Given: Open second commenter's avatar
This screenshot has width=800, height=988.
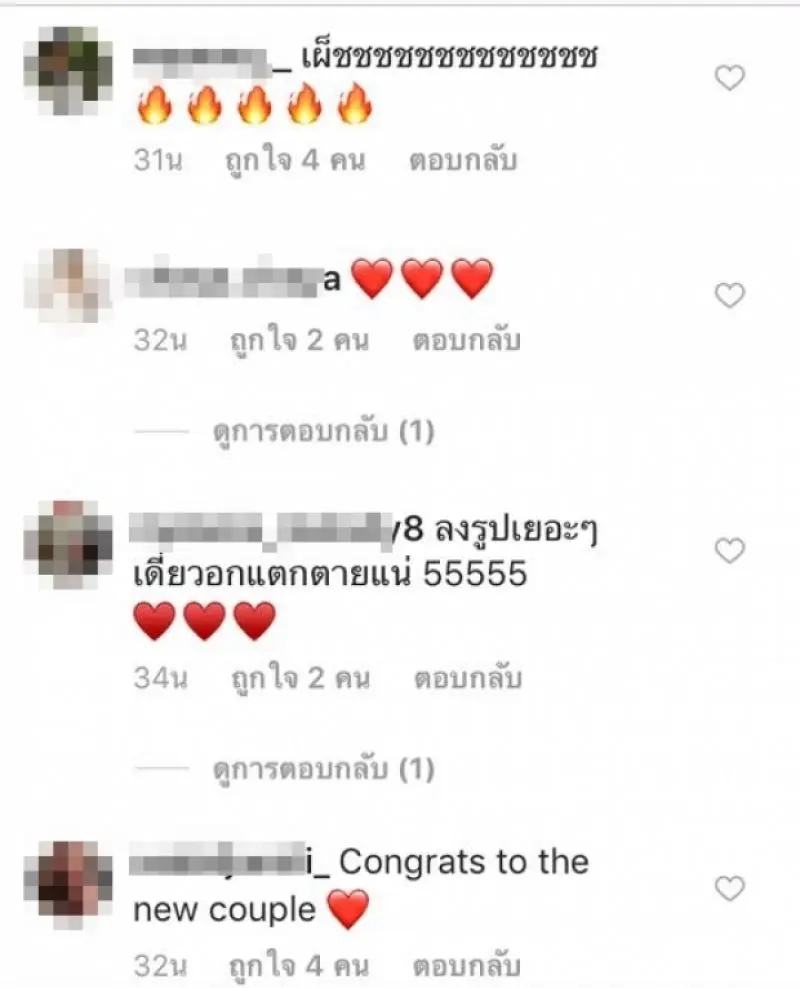Looking at the screenshot, I should pyautogui.click(x=68, y=285).
